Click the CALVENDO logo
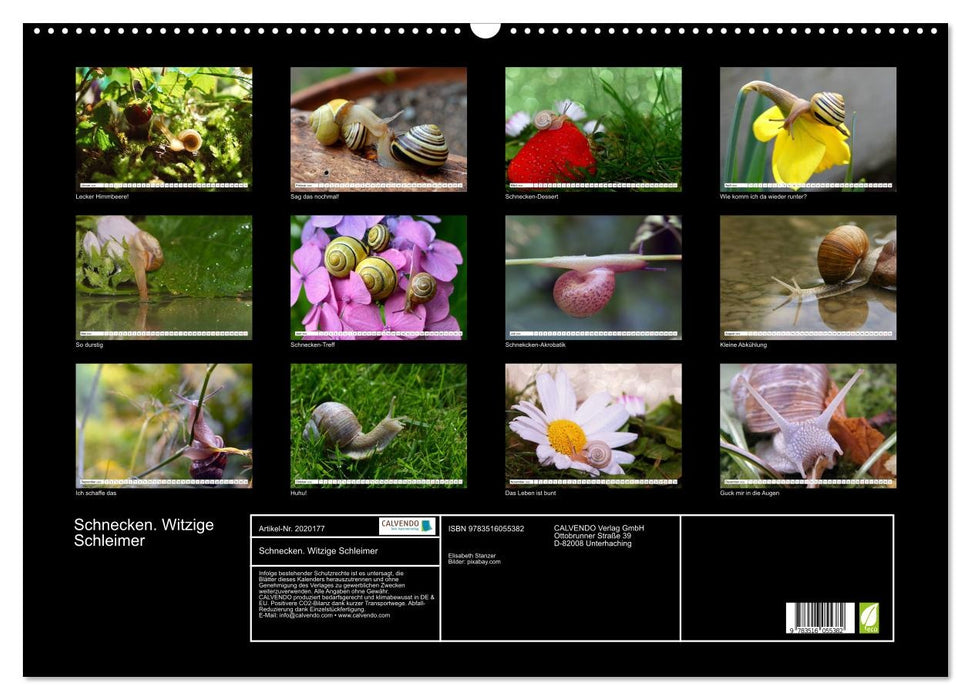Screen dimensions: 971x700 (x=407, y=526)
